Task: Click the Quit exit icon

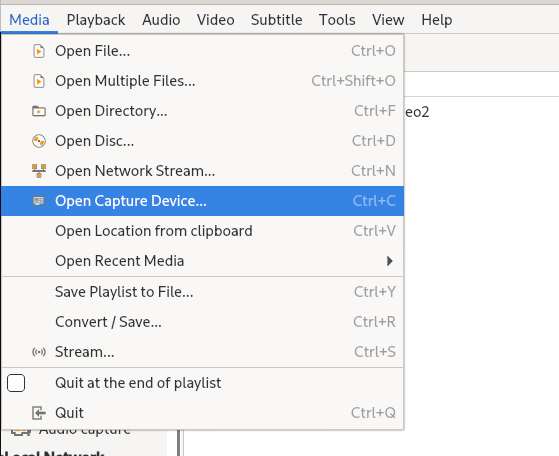Action: coord(39,413)
